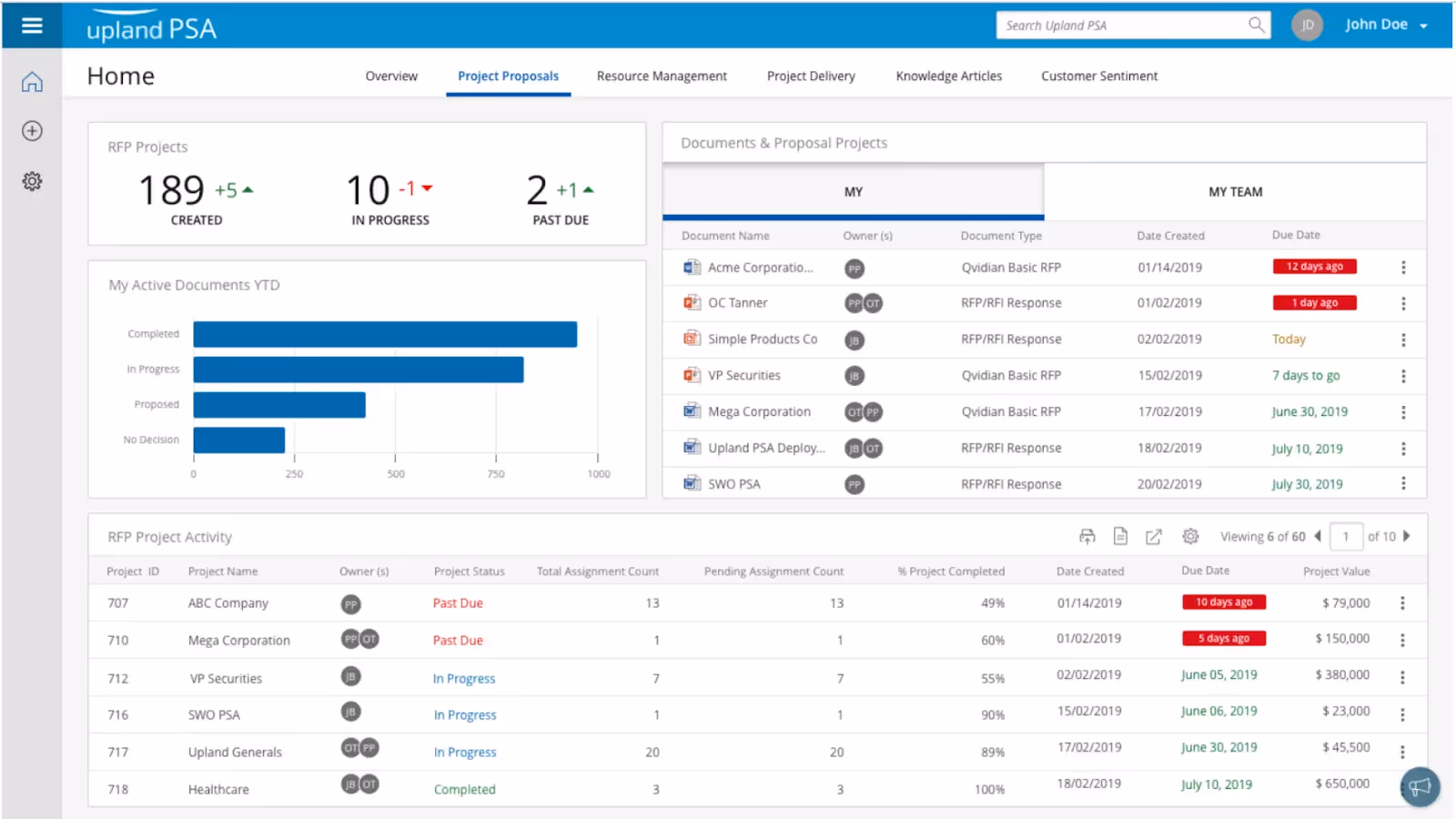Viewport: 1456px width, 819px height.
Task: Open the Mega Corporation document
Action: point(759,412)
